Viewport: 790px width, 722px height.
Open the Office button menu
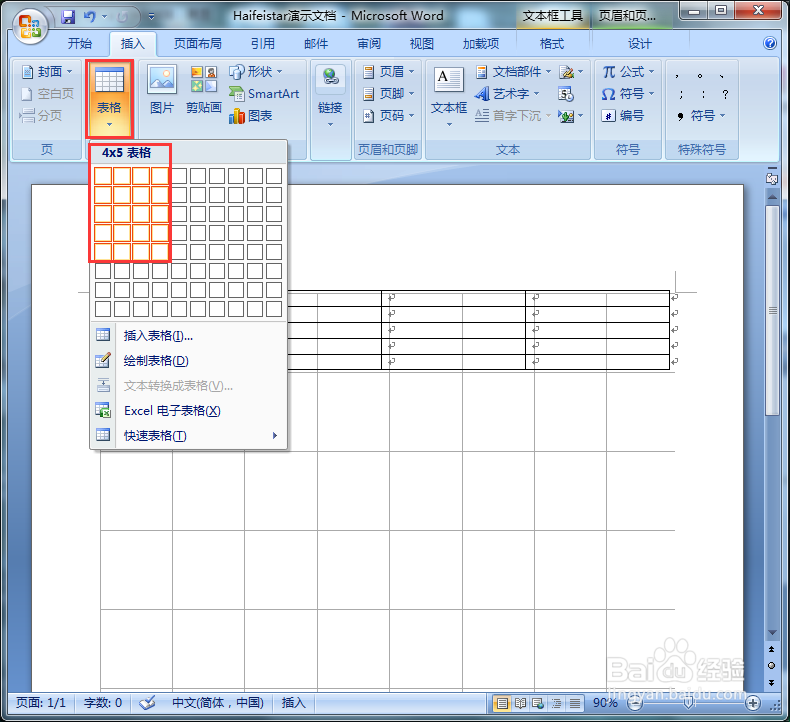pos(29,25)
